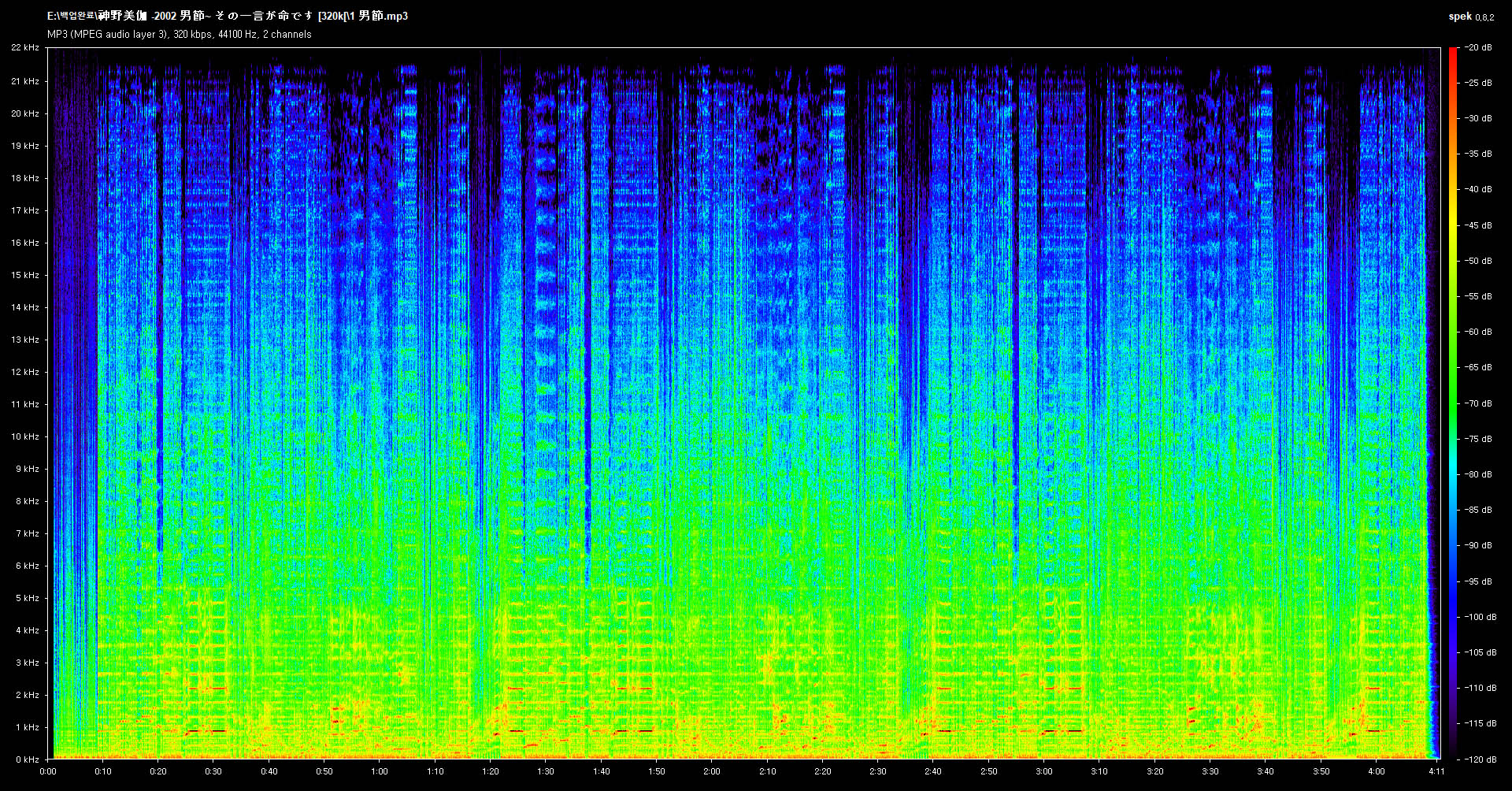This screenshot has height=791, width=1512.
Task: Click the spek version label
Action: pos(1471,17)
